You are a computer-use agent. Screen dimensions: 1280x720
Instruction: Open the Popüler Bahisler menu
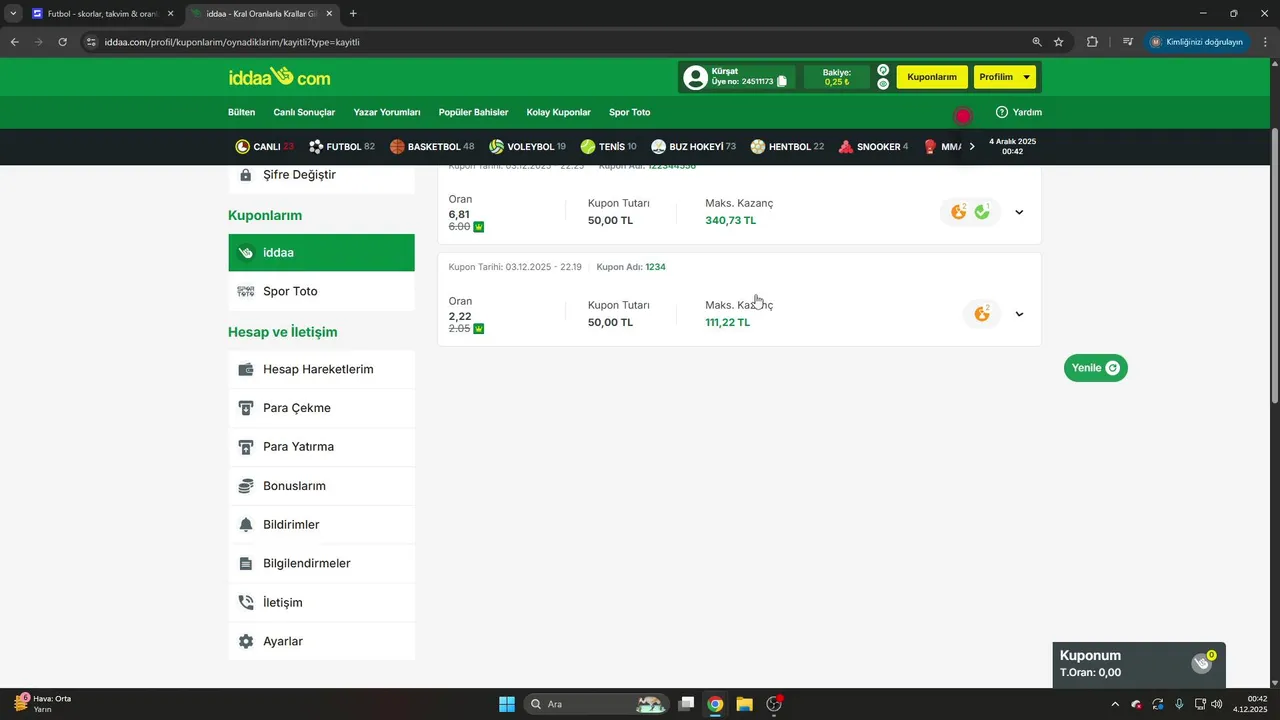tap(473, 112)
